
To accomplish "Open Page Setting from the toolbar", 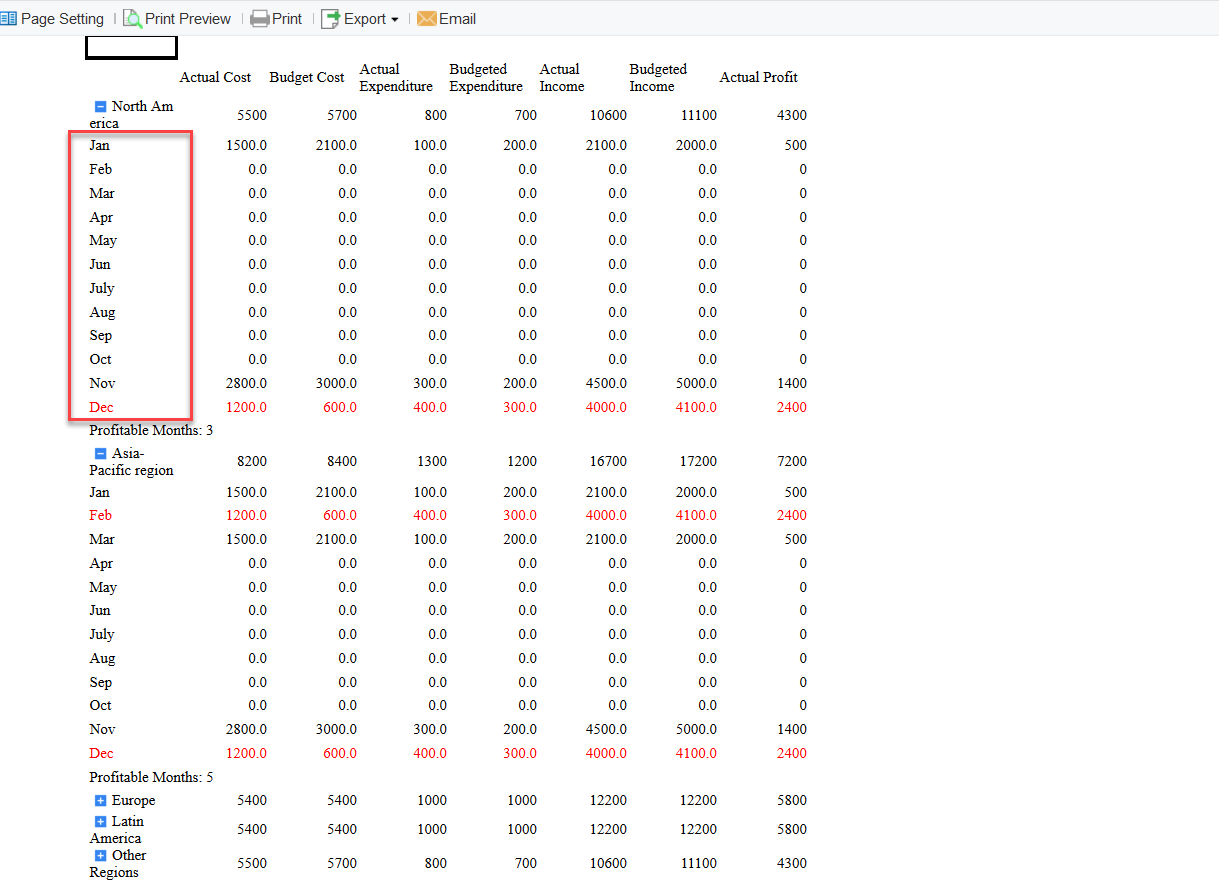I will [x=52, y=19].
